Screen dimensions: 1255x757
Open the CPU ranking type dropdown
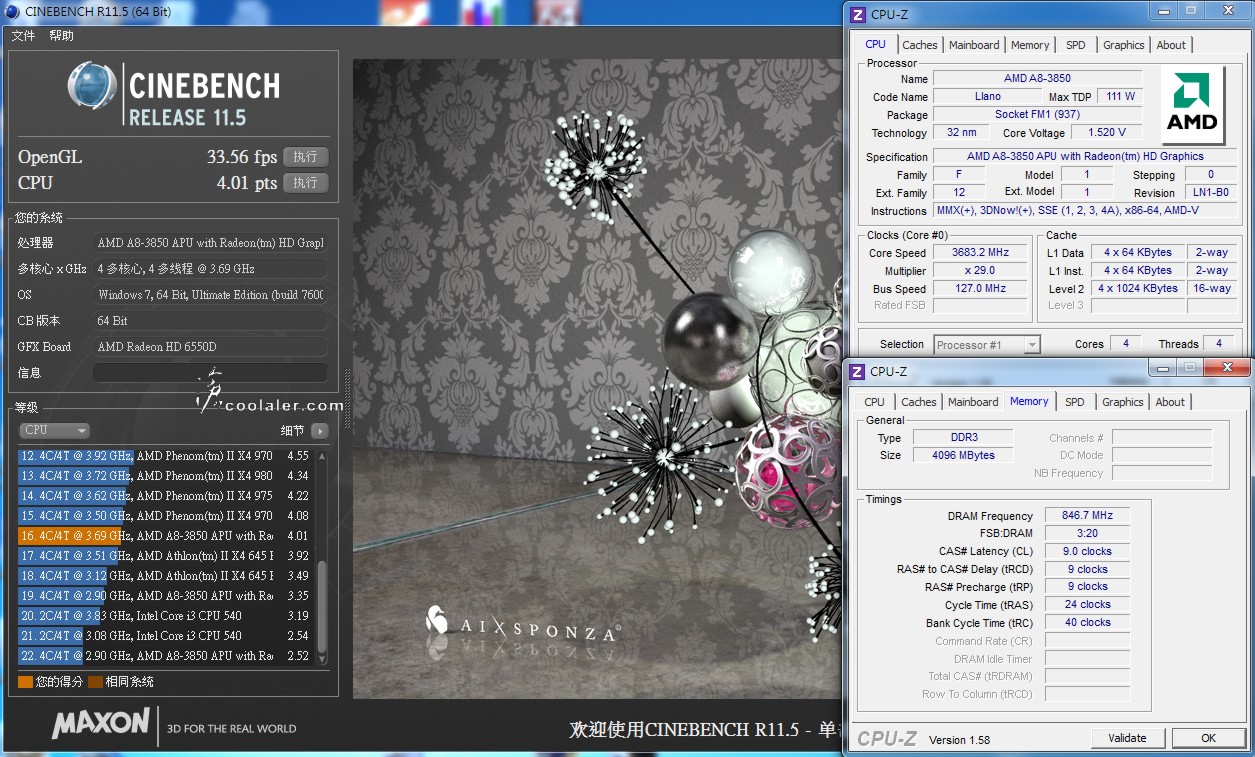(54, 430)
